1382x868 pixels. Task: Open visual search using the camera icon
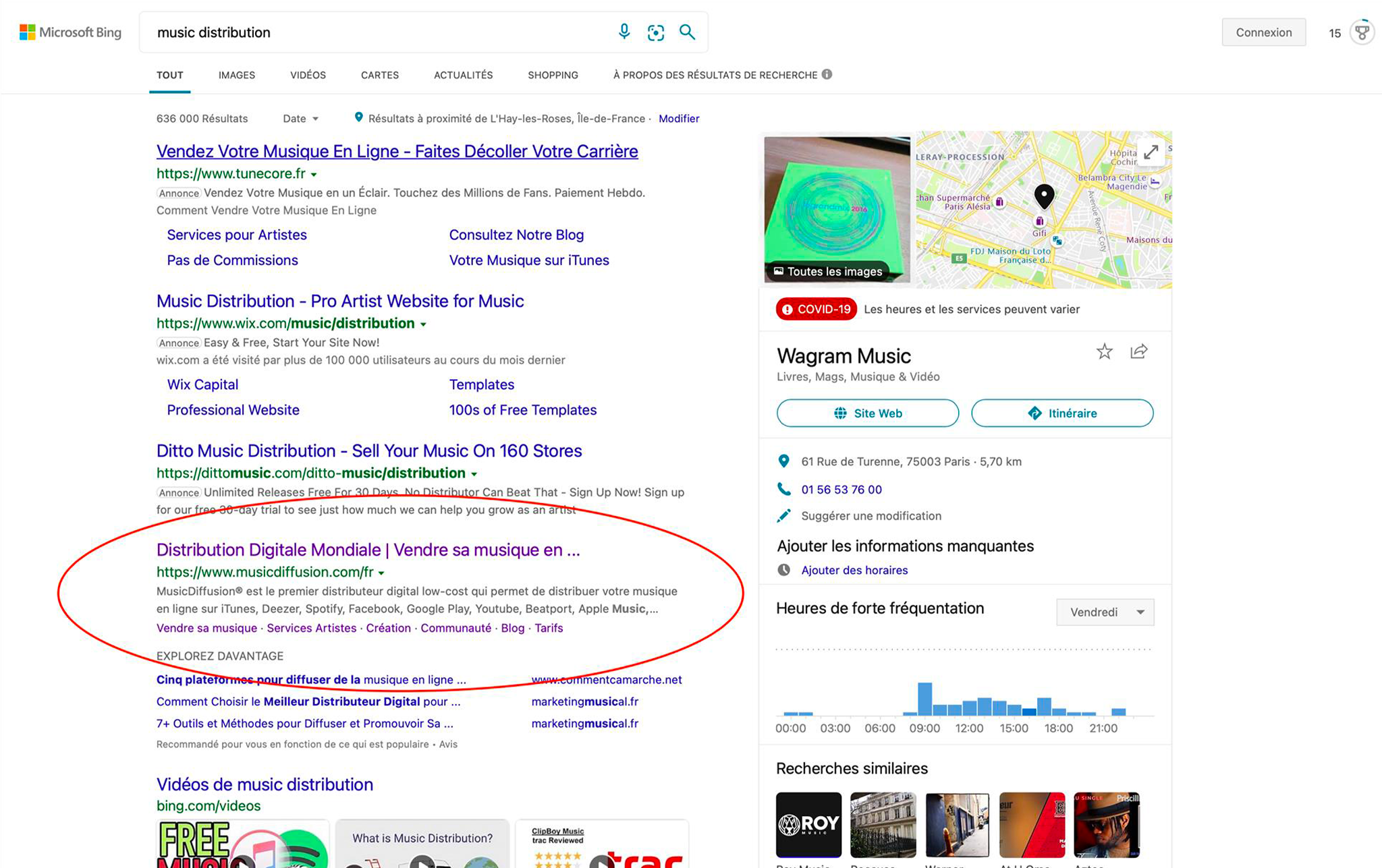(655, 32)
